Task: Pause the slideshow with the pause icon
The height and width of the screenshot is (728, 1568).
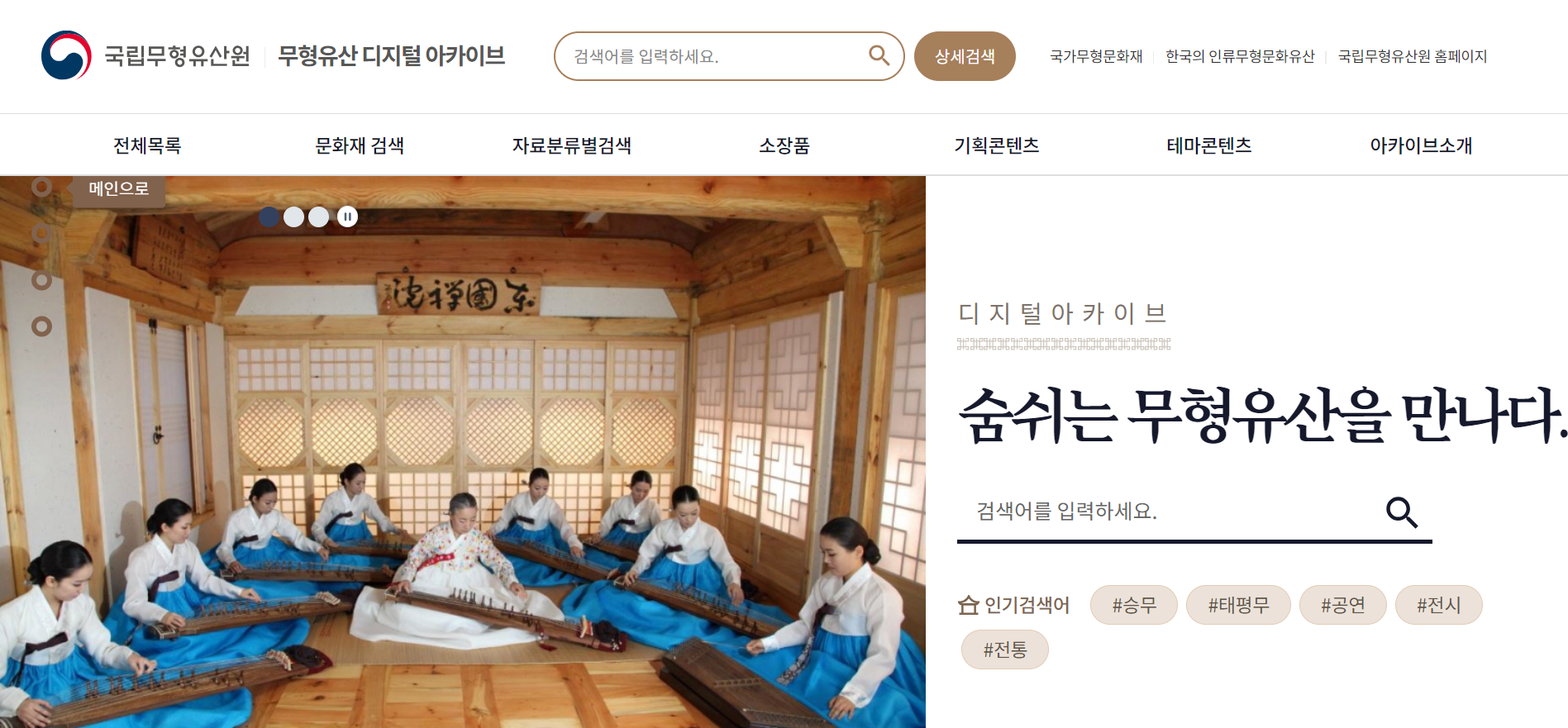Action: pos(348,216)
